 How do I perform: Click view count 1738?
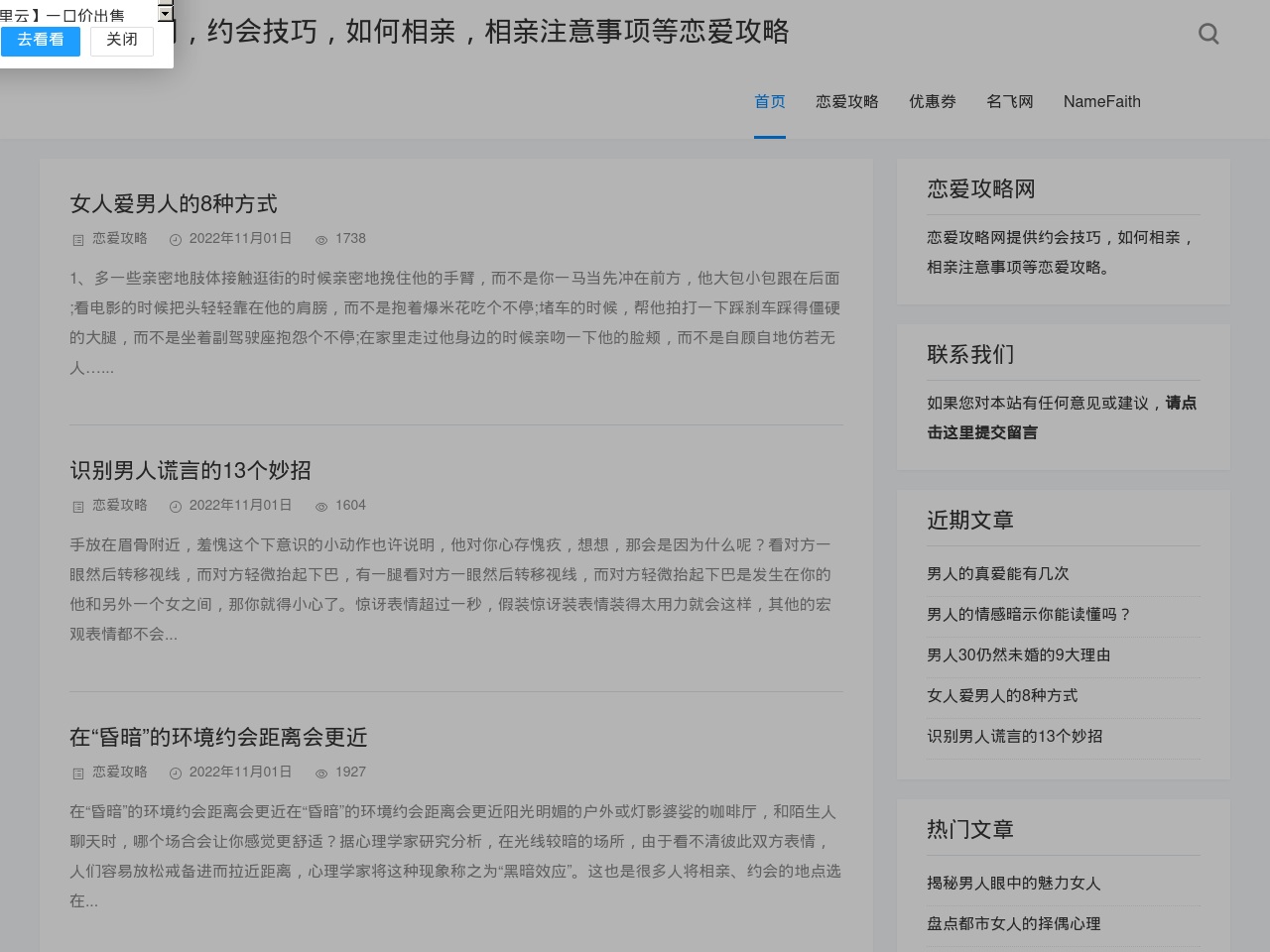coord(350,239)
